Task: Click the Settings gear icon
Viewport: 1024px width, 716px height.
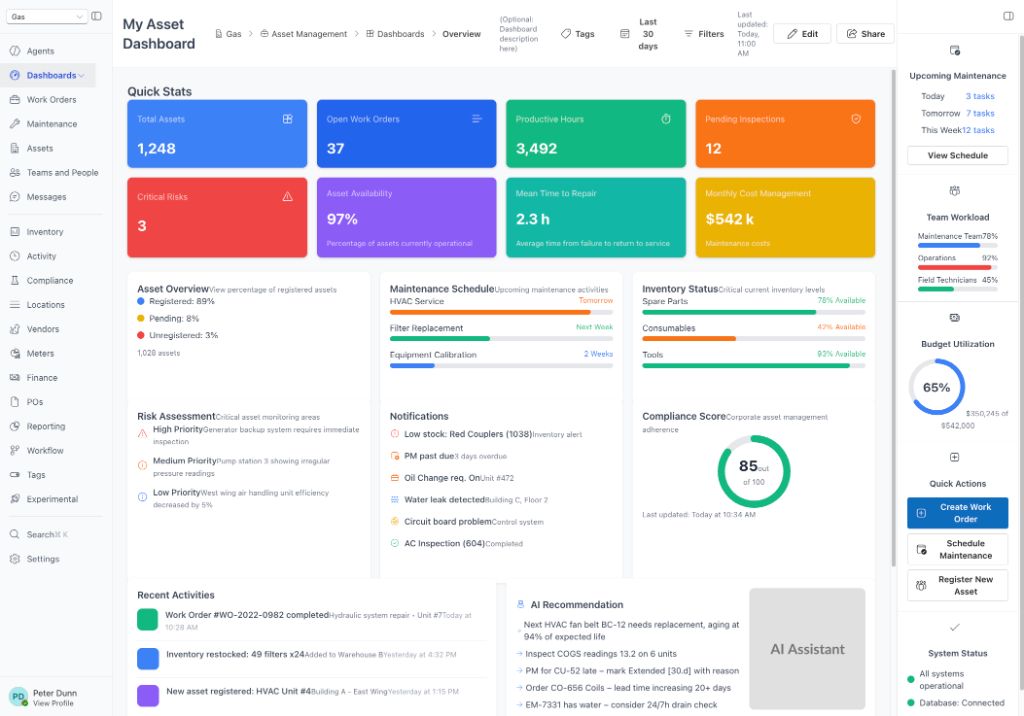Action: click(17, 559)
